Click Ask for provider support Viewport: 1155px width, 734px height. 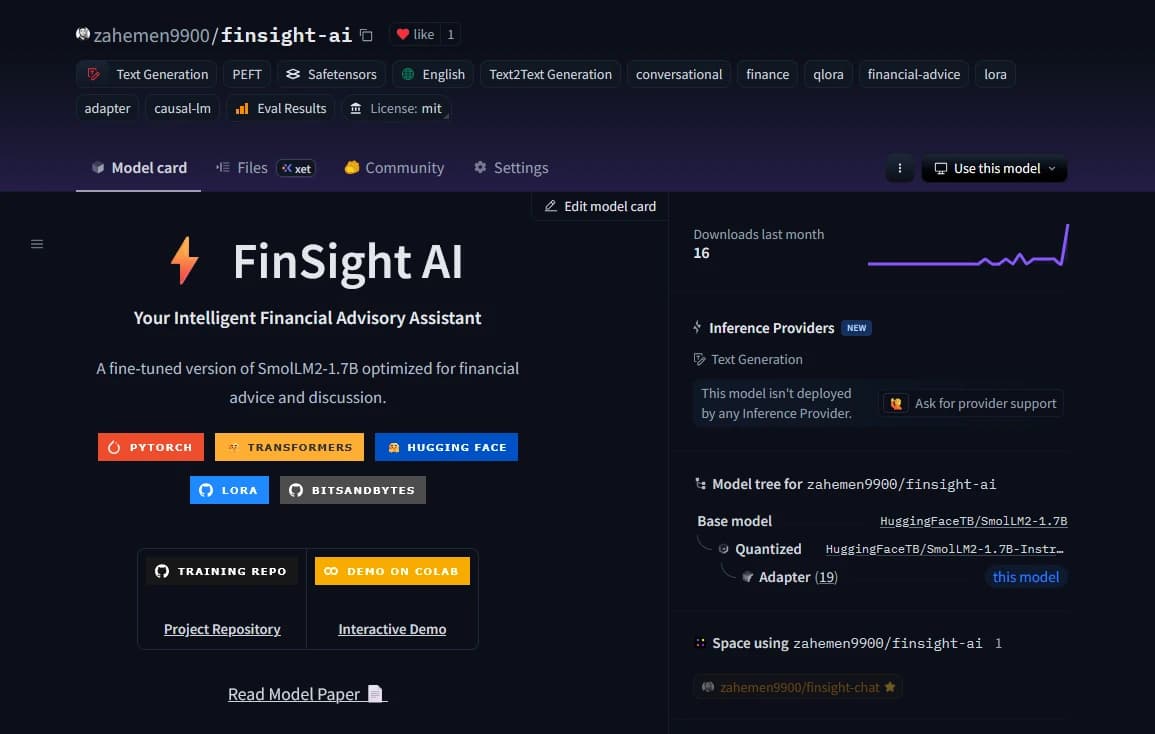971,403
